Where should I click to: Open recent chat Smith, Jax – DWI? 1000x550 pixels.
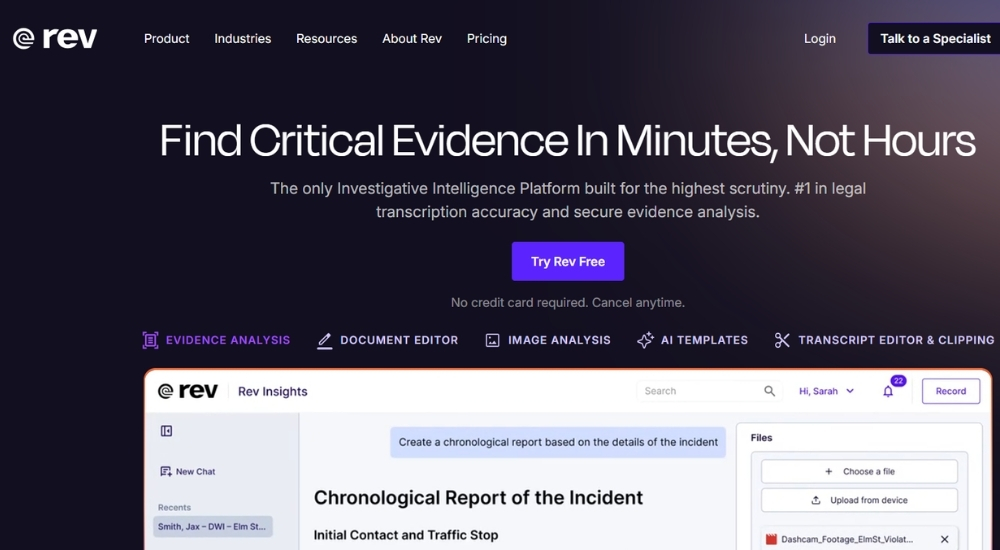(x=212, y=526)
